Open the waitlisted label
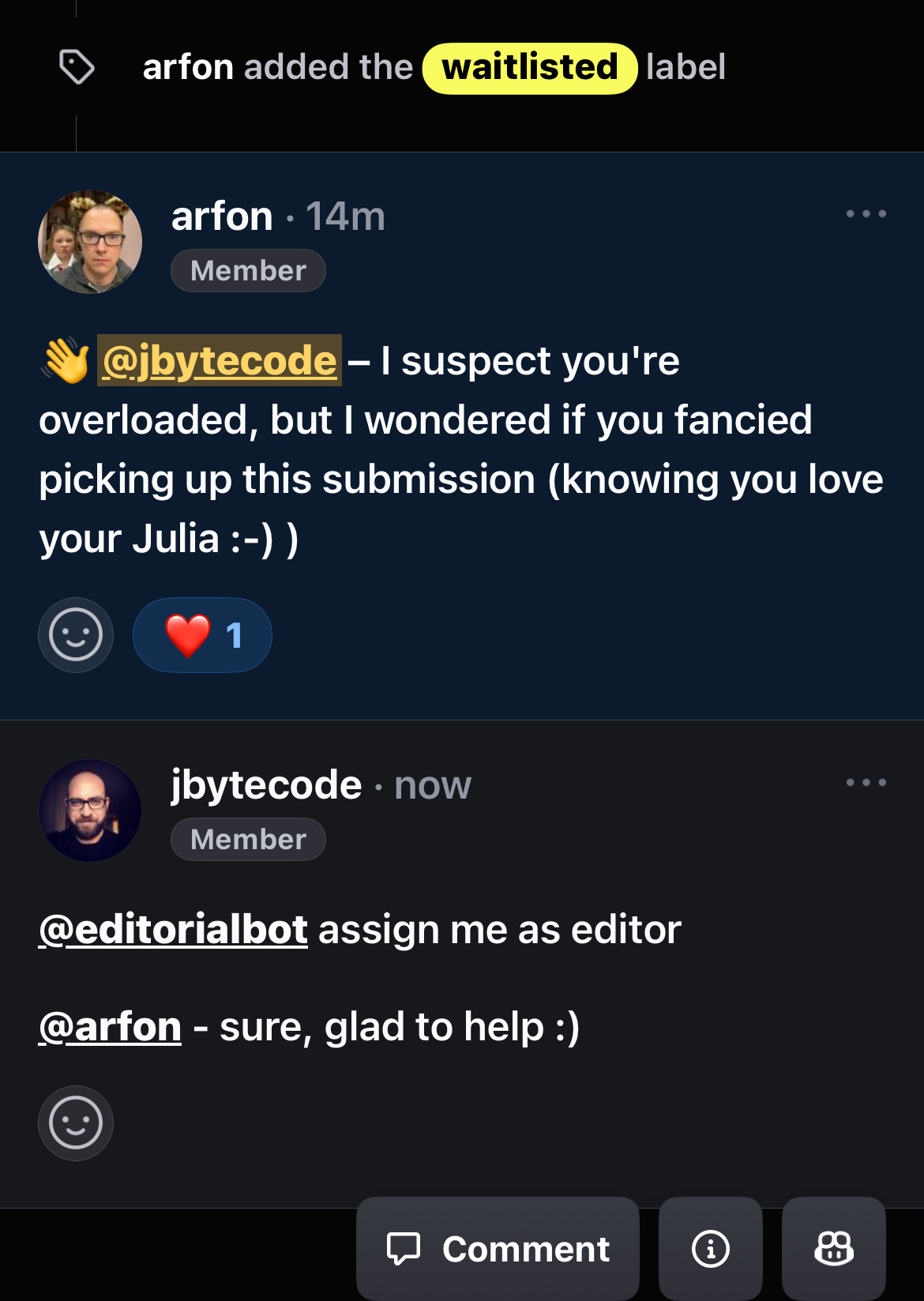 [x=530, y=68]
